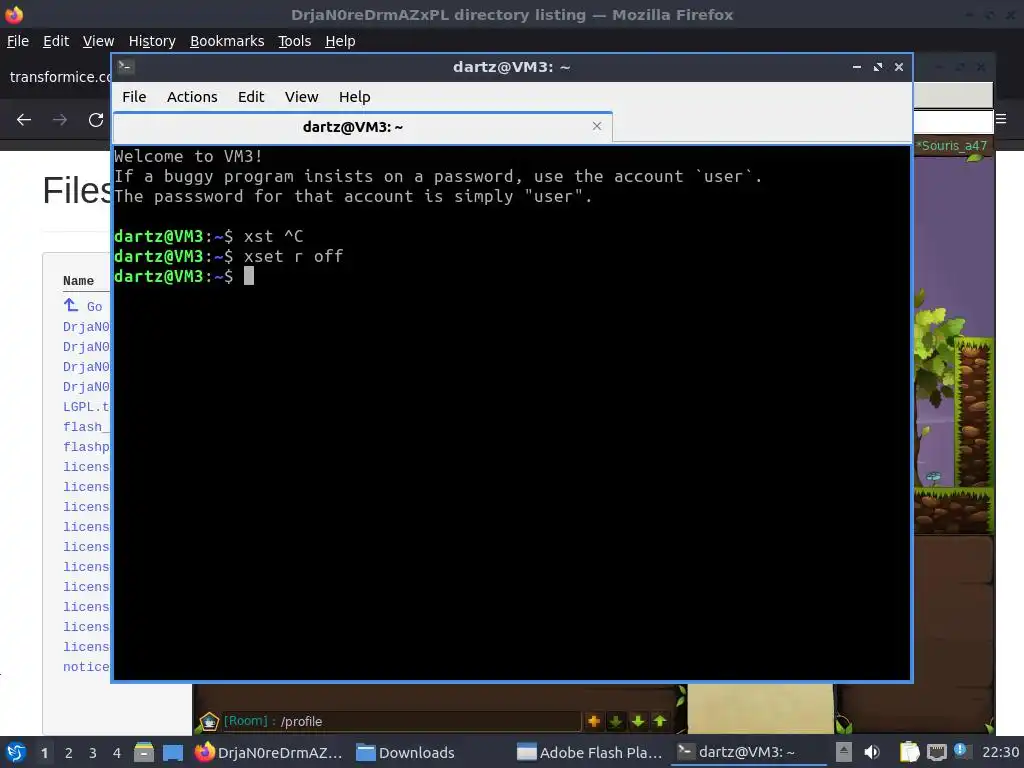Click the room house icon in game chat
Viewport: 1024px width, 768px height.
[x=209, y=721]
